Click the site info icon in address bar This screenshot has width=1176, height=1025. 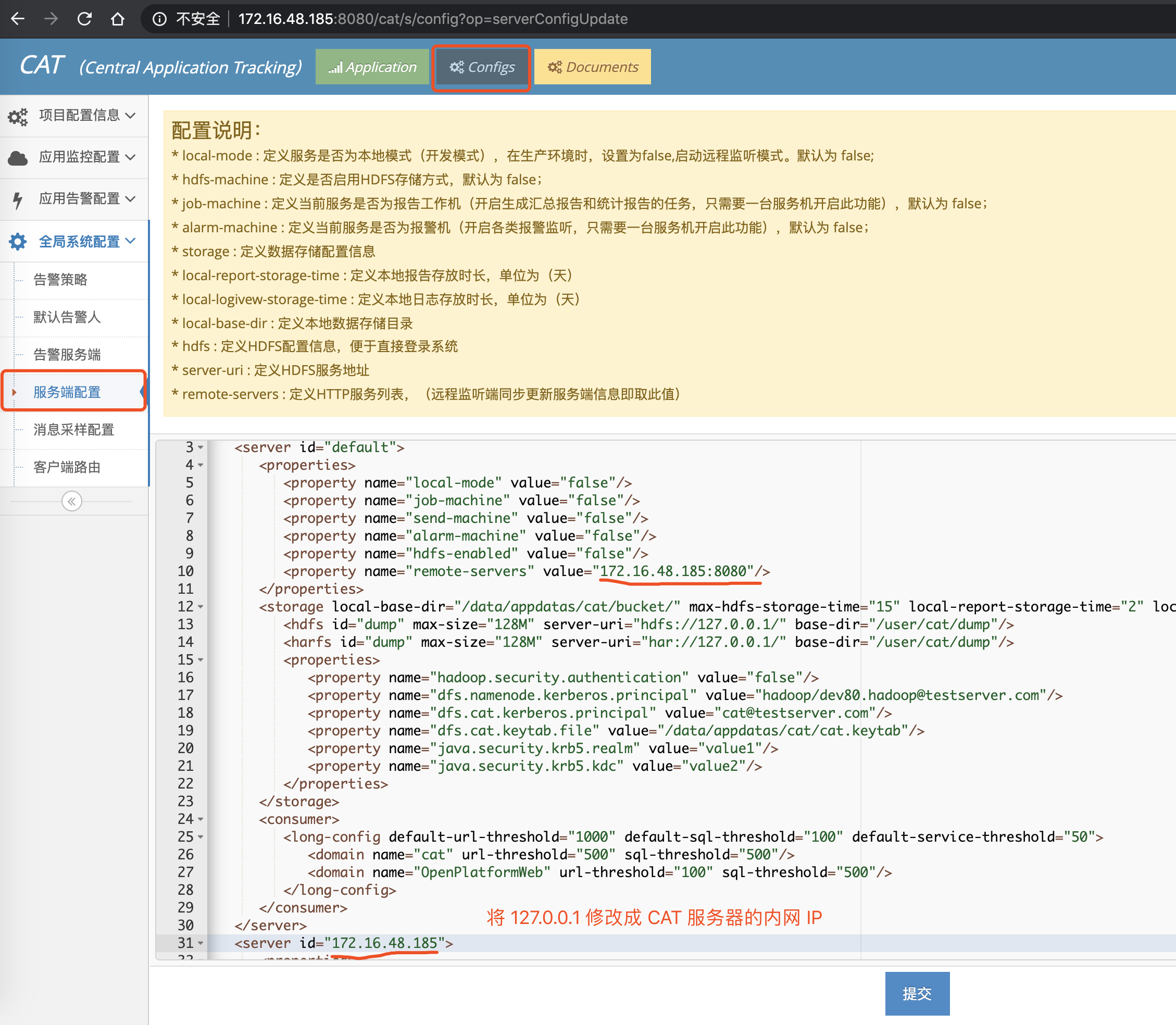[x=159, y=19]
